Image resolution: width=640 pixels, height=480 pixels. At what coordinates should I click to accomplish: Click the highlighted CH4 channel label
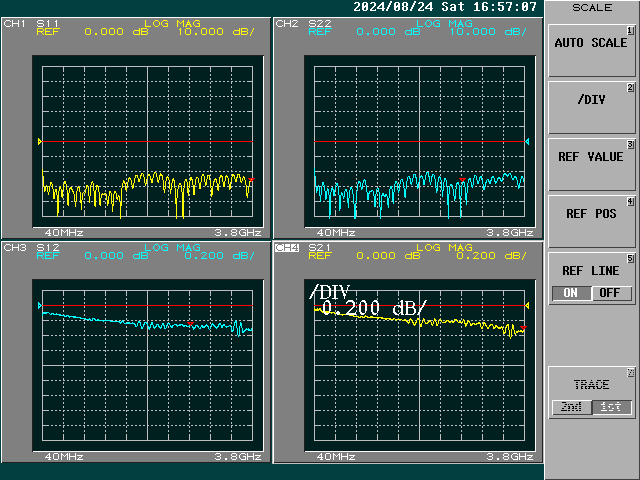pyautogui.click(x=286, y=247)
